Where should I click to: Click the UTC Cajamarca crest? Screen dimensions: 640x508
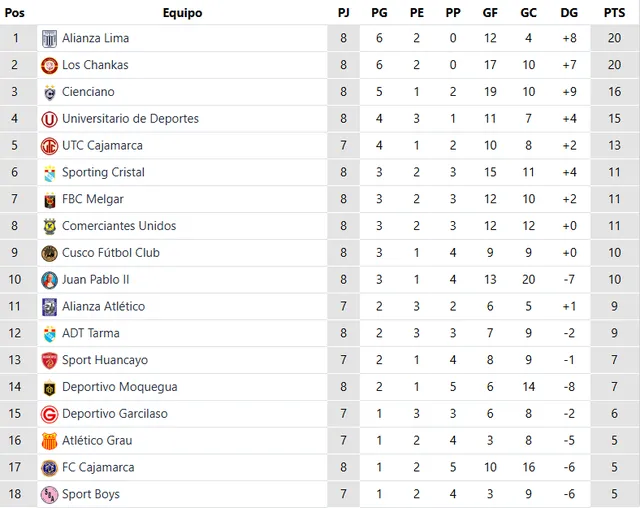[x=49, y=146]
